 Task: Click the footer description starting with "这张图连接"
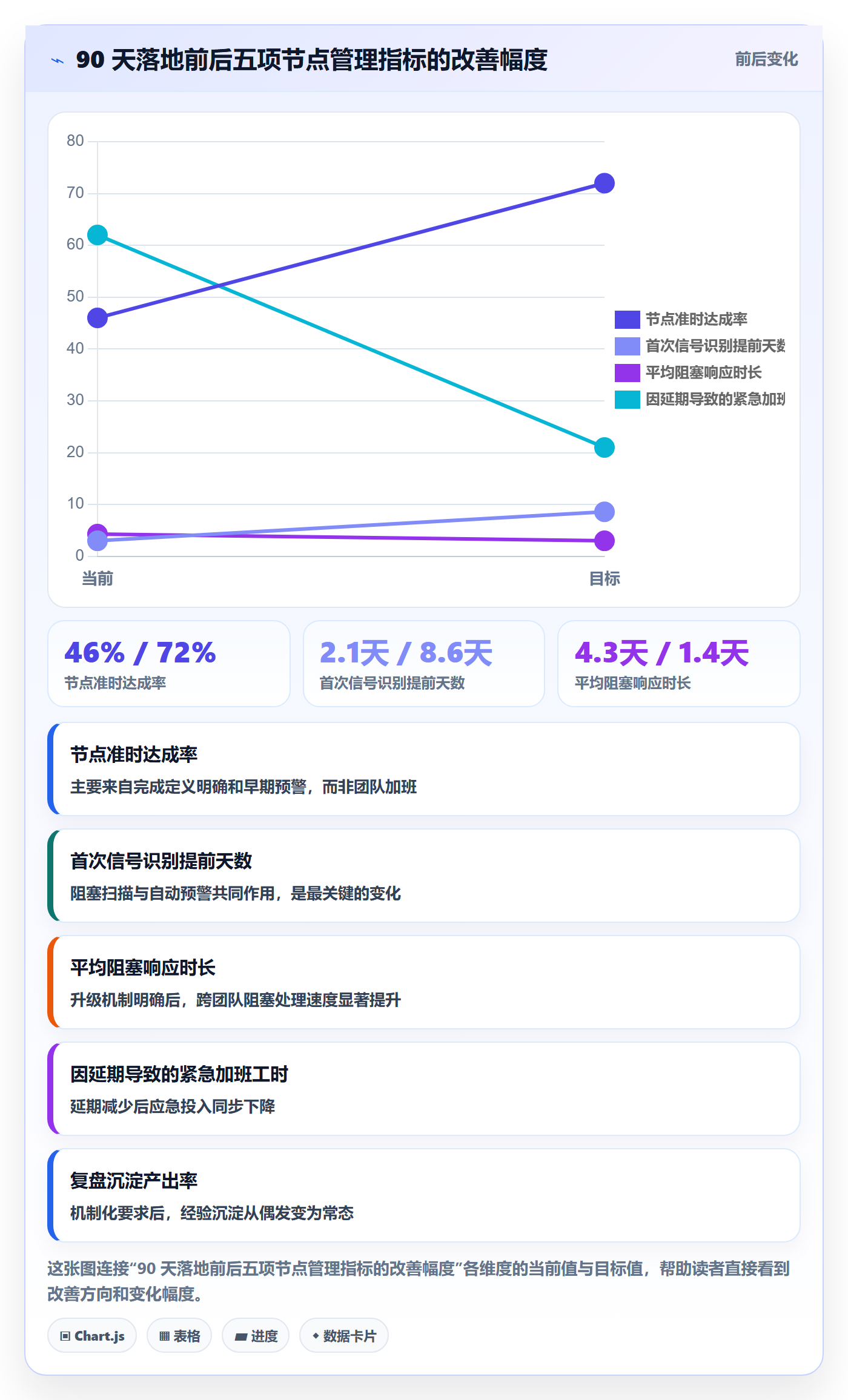point(419,1281)
